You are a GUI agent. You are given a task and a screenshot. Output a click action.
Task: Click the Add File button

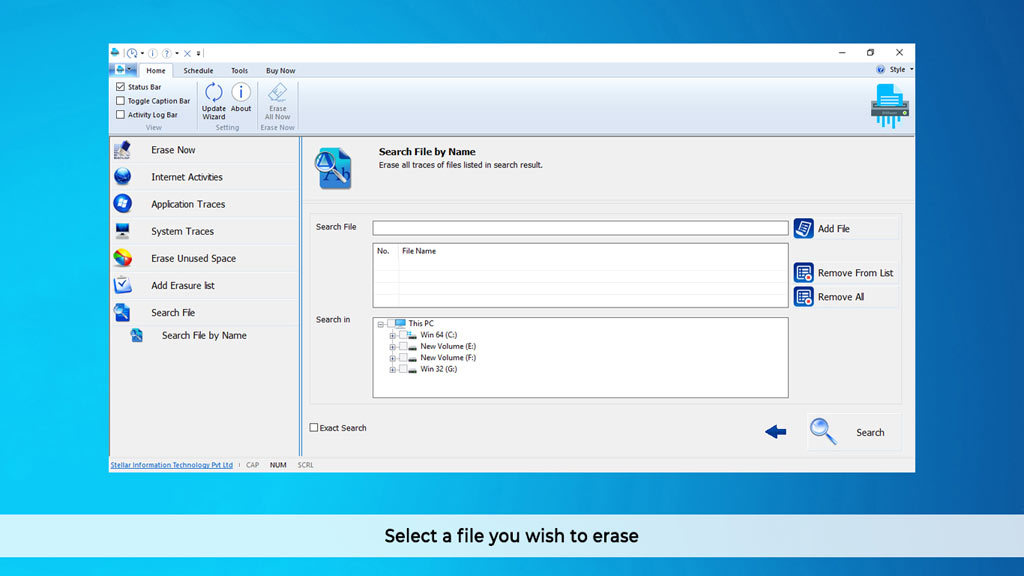[832, 229]
